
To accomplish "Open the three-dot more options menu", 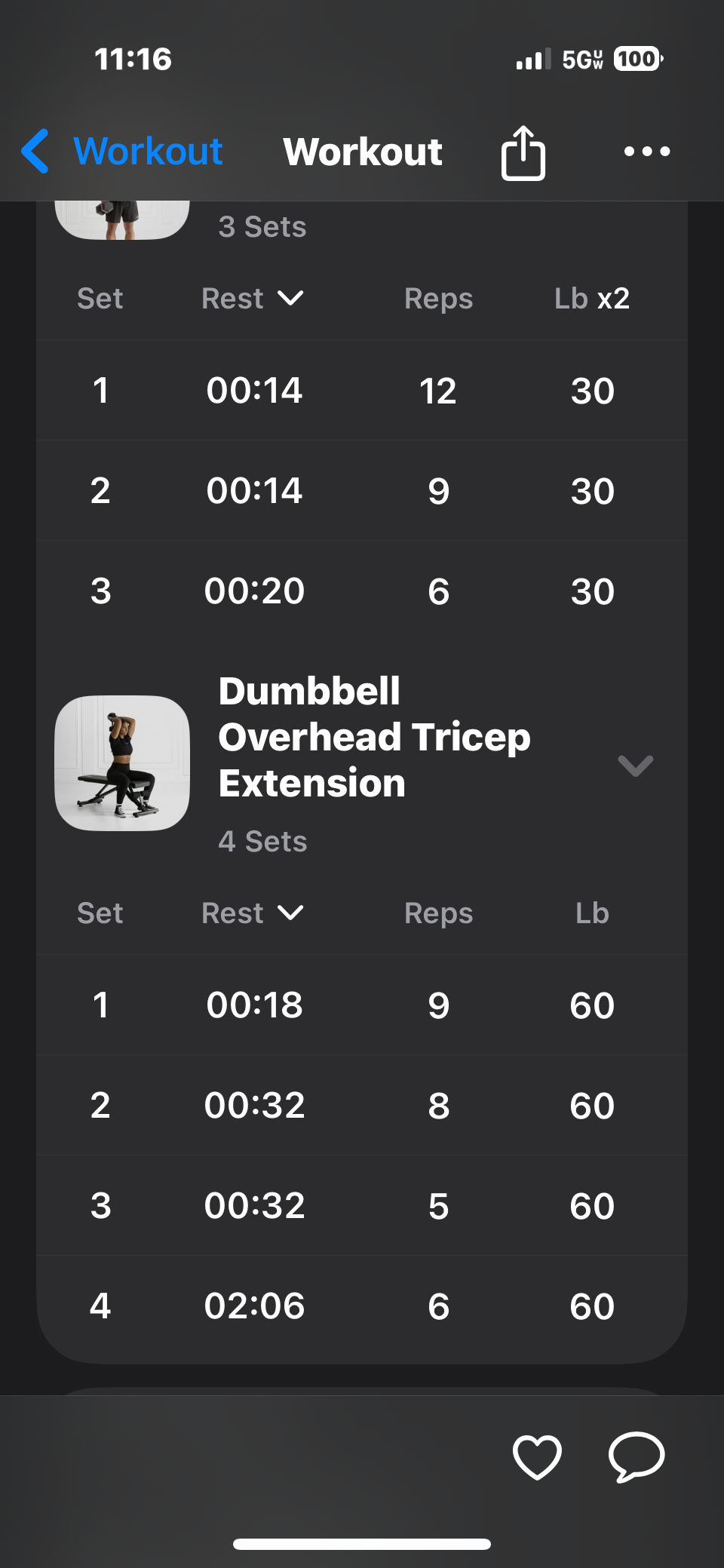I will tap(646, 152).
